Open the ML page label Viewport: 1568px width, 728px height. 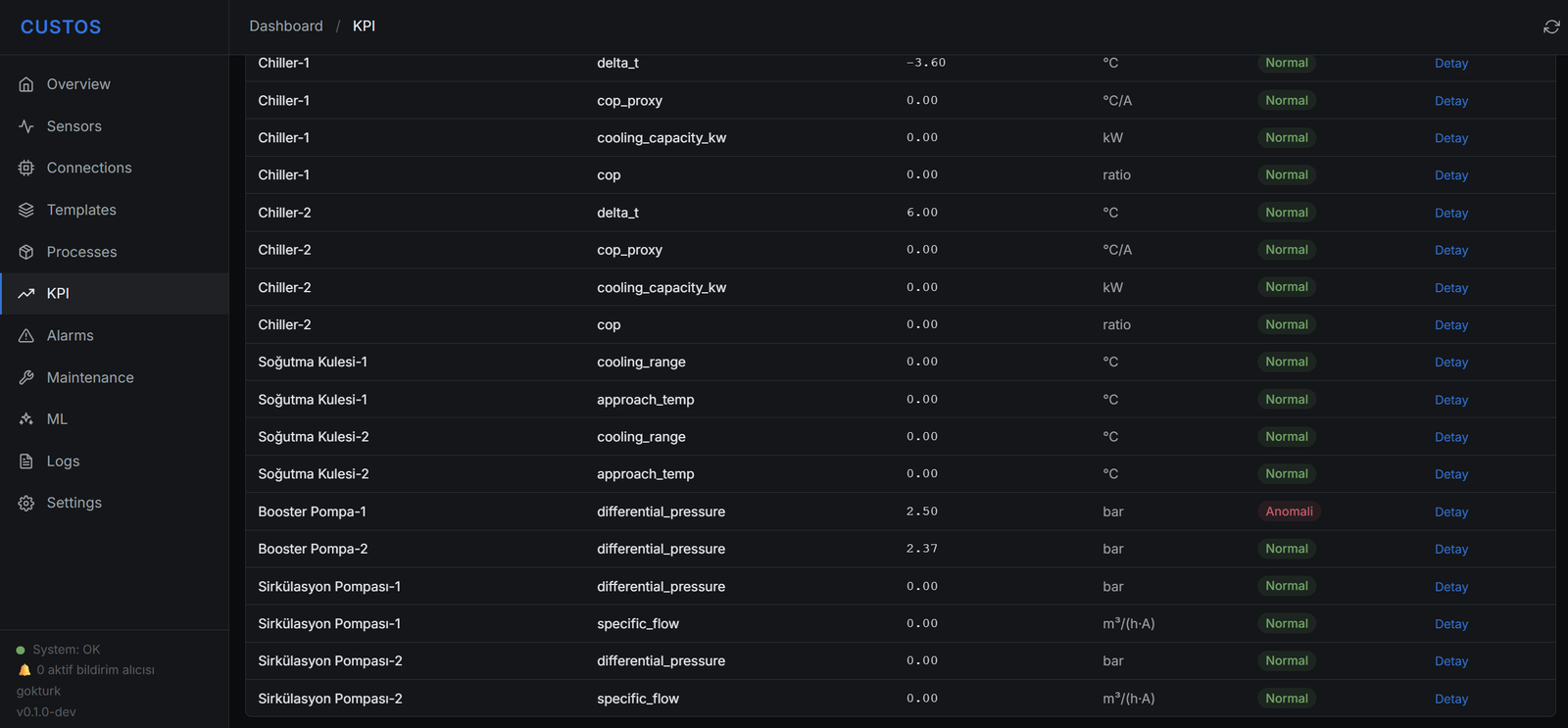(x=57, y=418)
